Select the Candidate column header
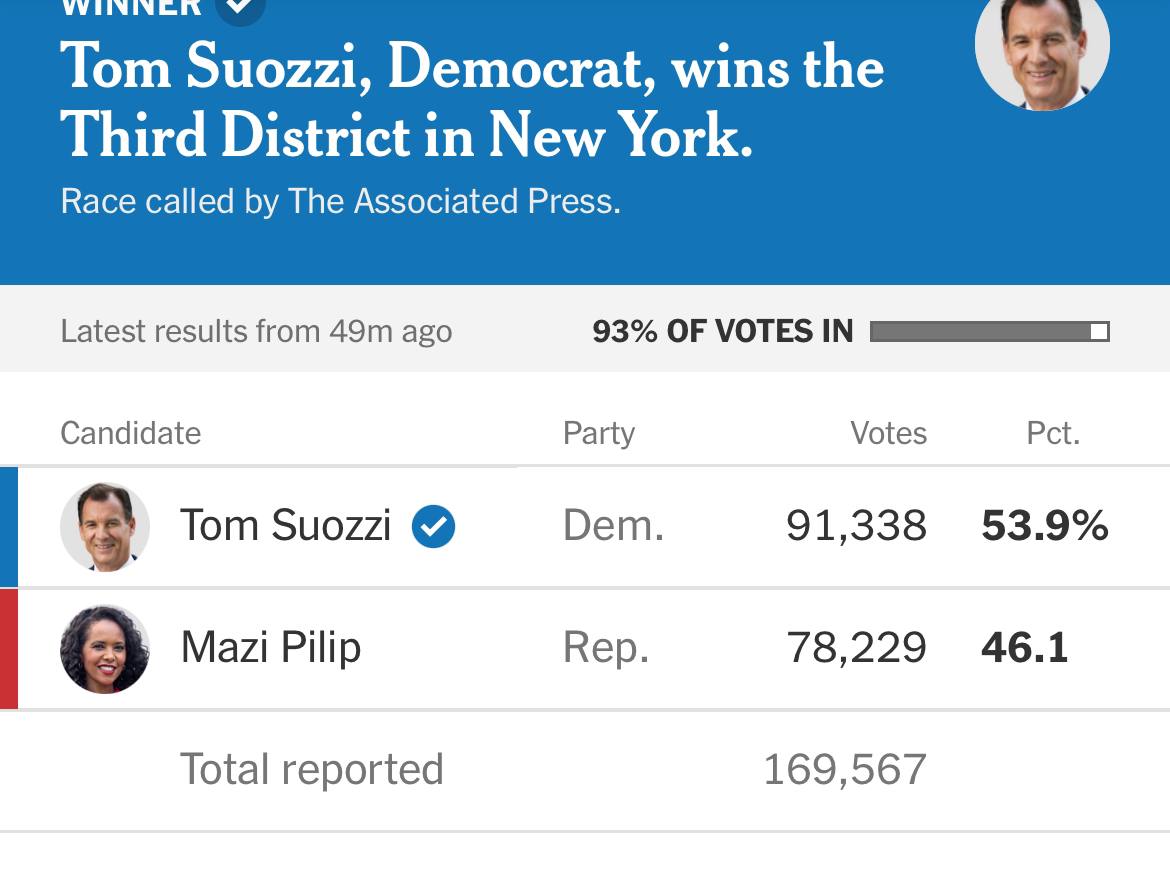Screen dimensions: 1170x876 click(131, 433)
